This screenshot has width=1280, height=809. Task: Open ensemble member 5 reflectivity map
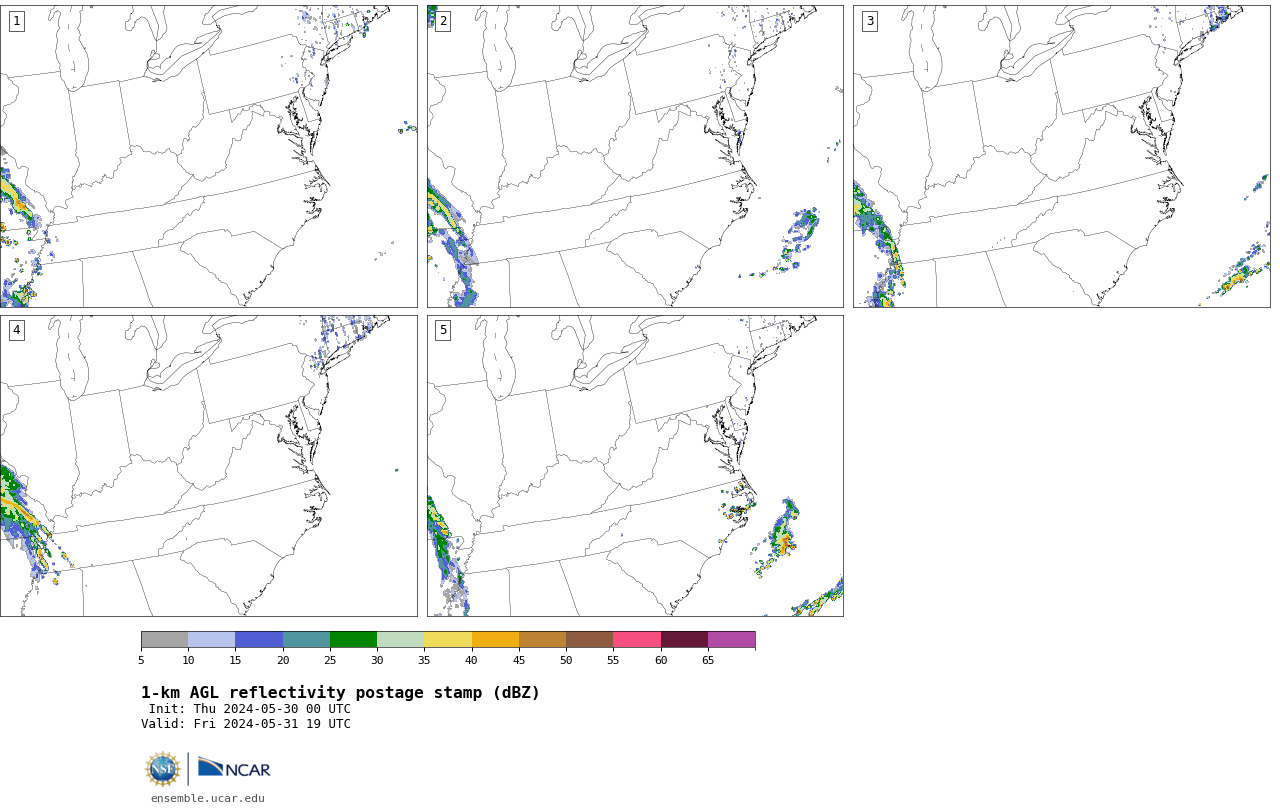tap(635, 466)
